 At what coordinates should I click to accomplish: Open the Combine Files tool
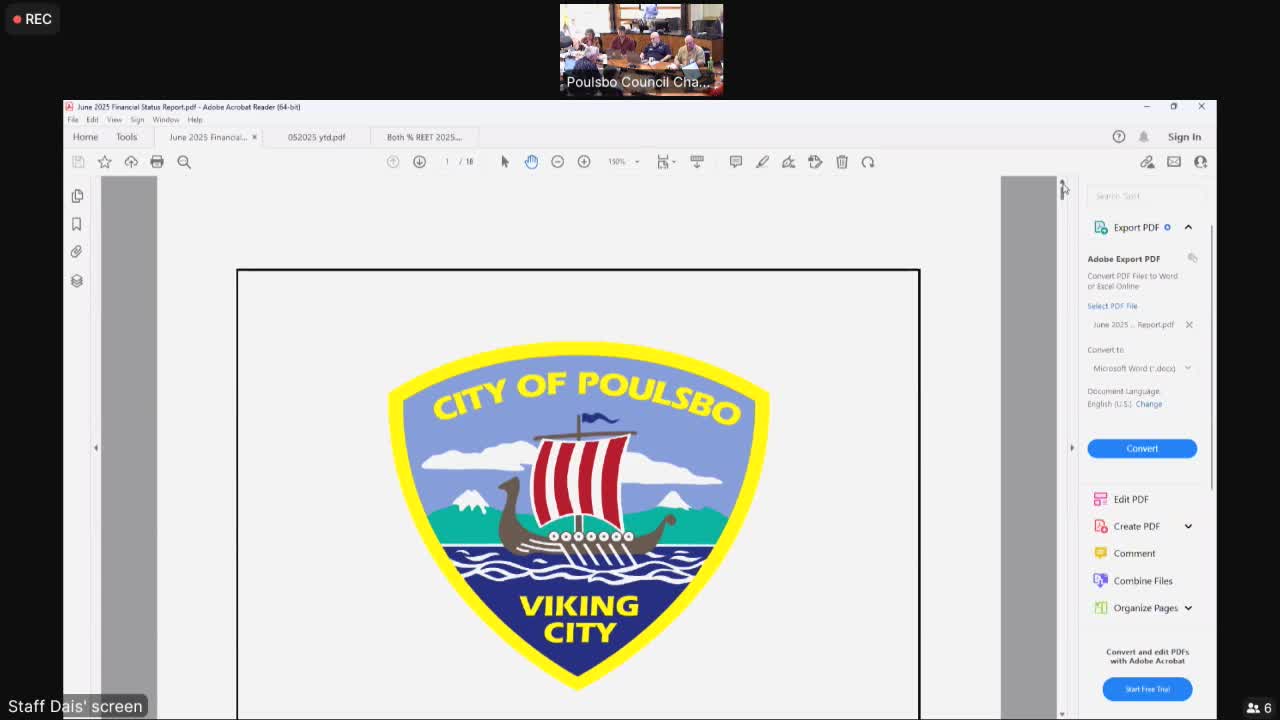[x=1143, y=581]
